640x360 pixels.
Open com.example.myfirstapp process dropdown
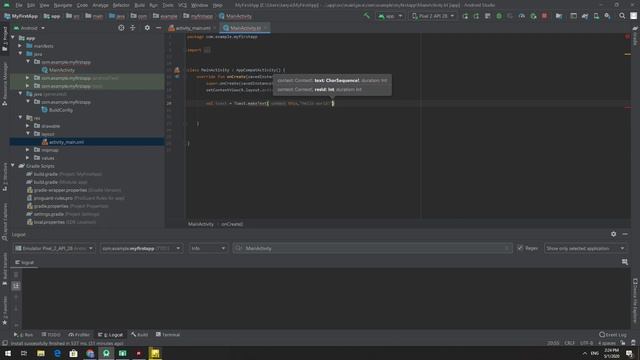point(141,248)
